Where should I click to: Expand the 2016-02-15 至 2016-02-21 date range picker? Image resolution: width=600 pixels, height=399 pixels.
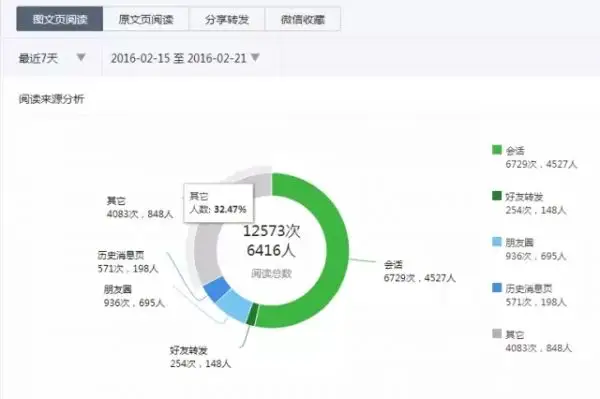[186, 58]
